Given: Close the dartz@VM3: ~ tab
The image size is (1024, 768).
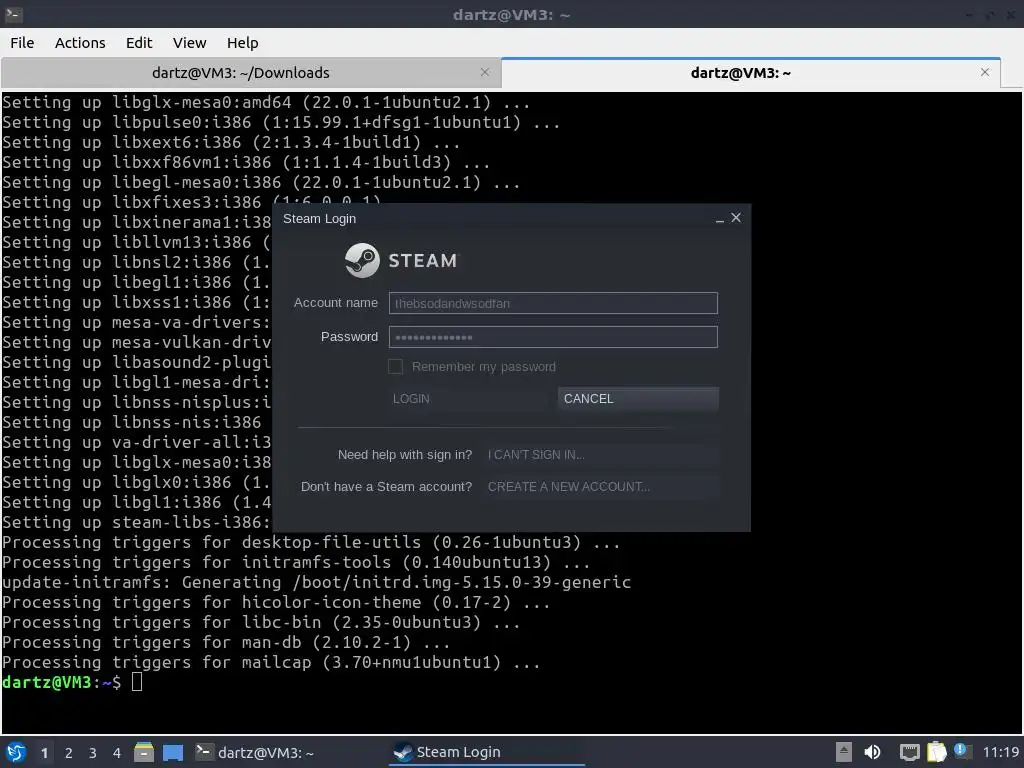Looking at the screenshot, I should coord(985,72).
